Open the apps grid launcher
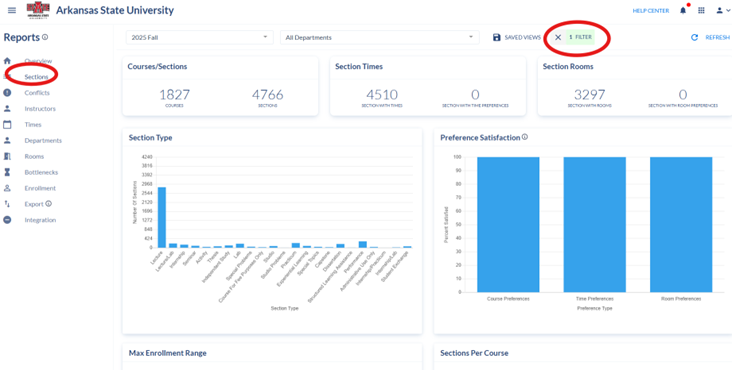 click(x=701, y=10)
